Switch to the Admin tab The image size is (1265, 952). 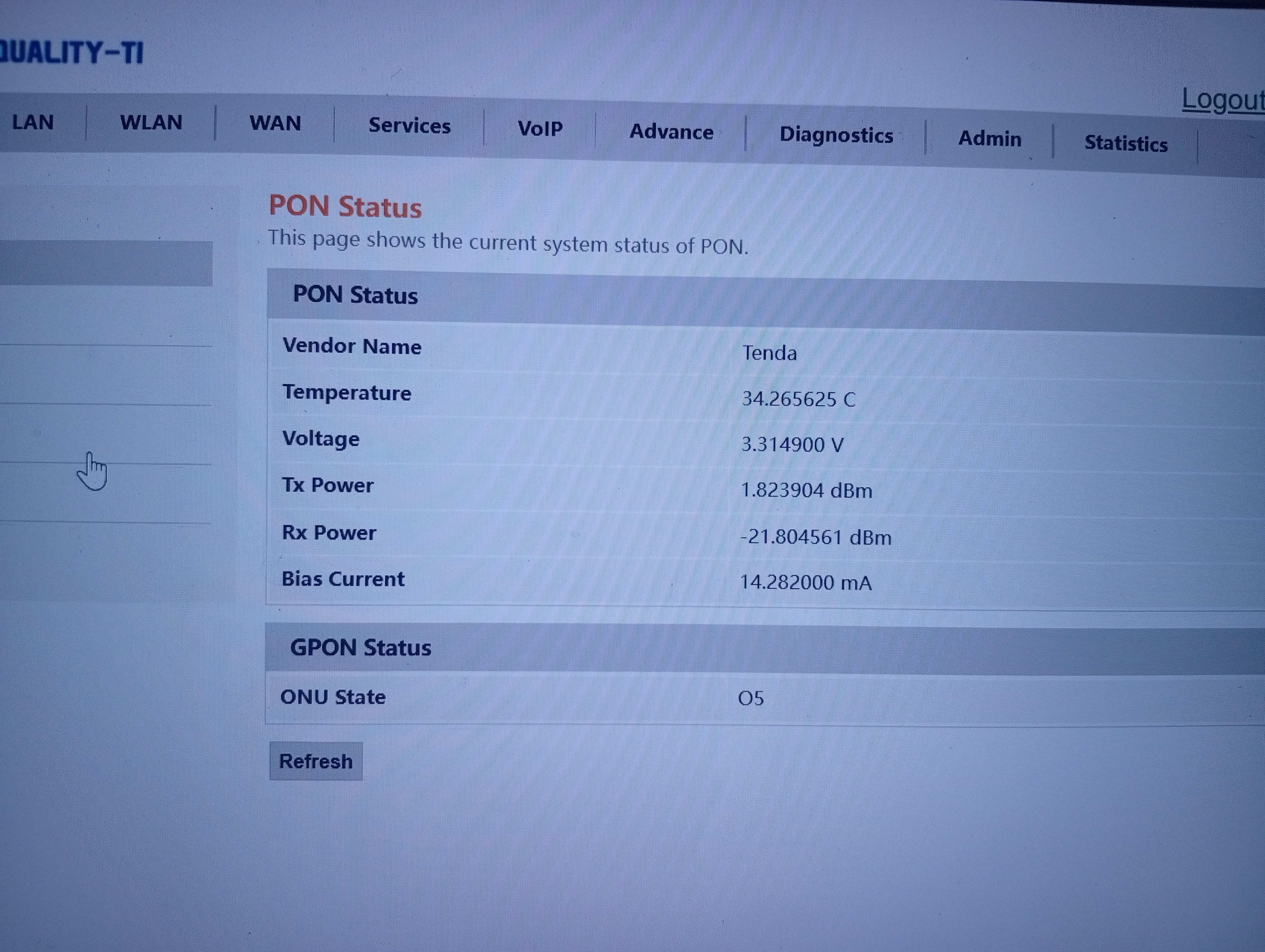(989, 139)
